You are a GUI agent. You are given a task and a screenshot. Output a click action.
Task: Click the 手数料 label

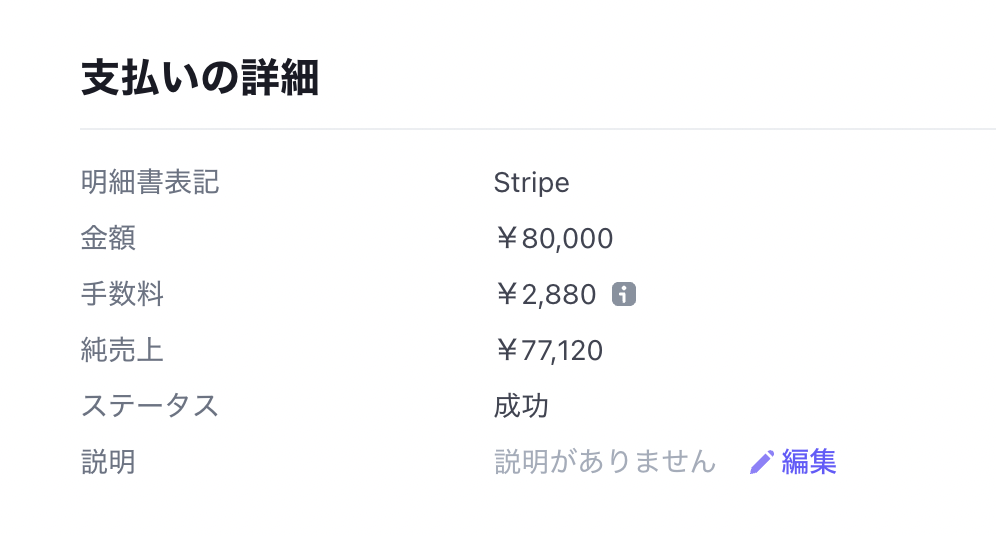coord(122,295)
